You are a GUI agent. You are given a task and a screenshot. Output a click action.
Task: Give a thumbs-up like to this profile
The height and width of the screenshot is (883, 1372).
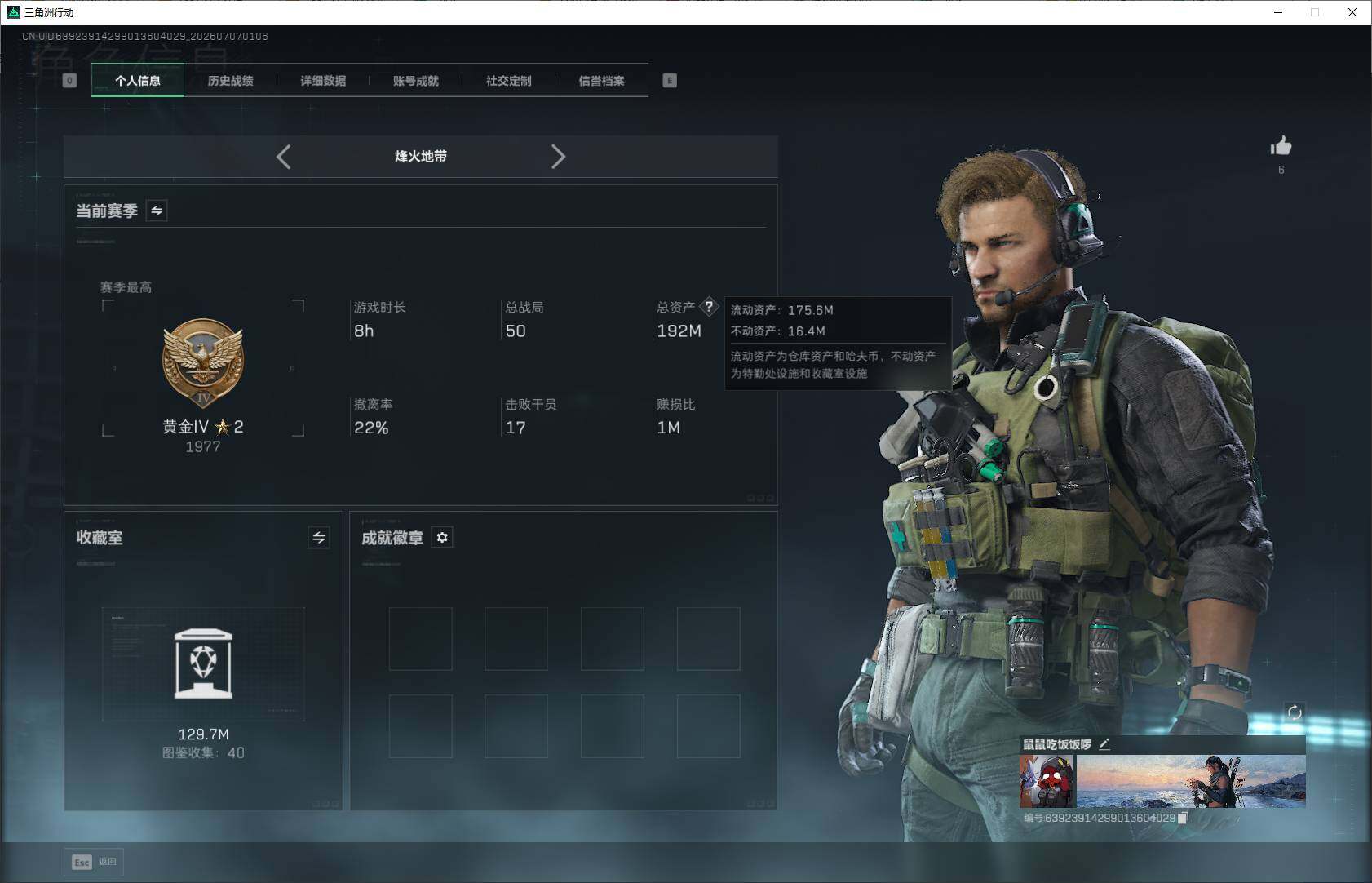(x=1281, y=146)
